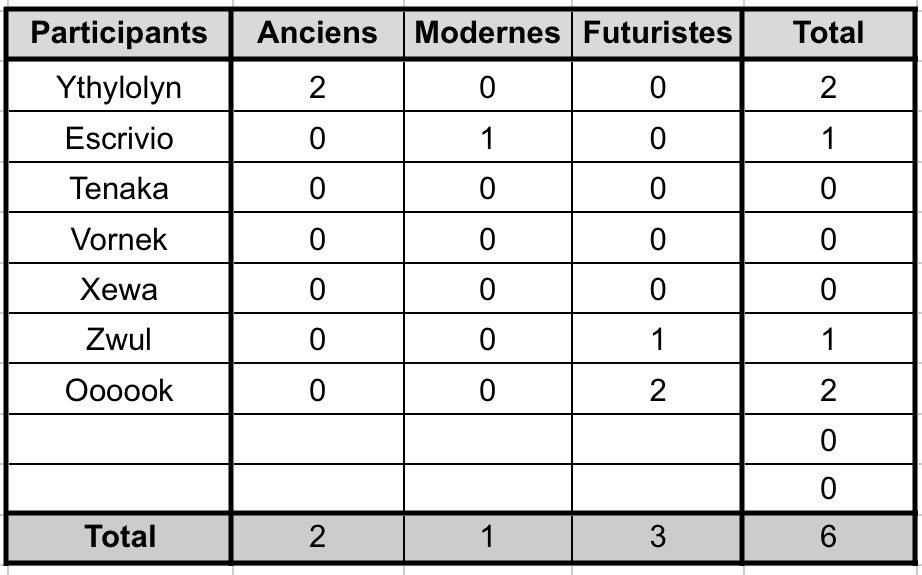
Task: Click the Anciens column header
Action: coord(317,33)
